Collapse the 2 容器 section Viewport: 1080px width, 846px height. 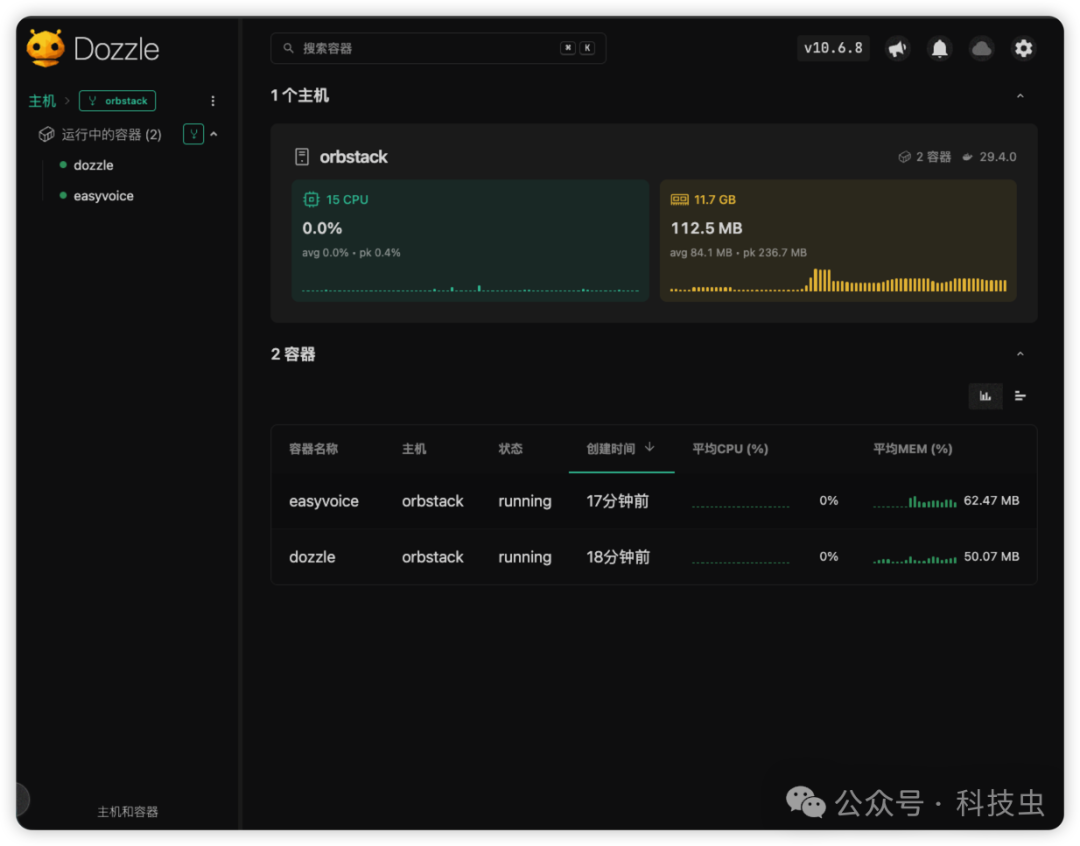point(1020,354)
